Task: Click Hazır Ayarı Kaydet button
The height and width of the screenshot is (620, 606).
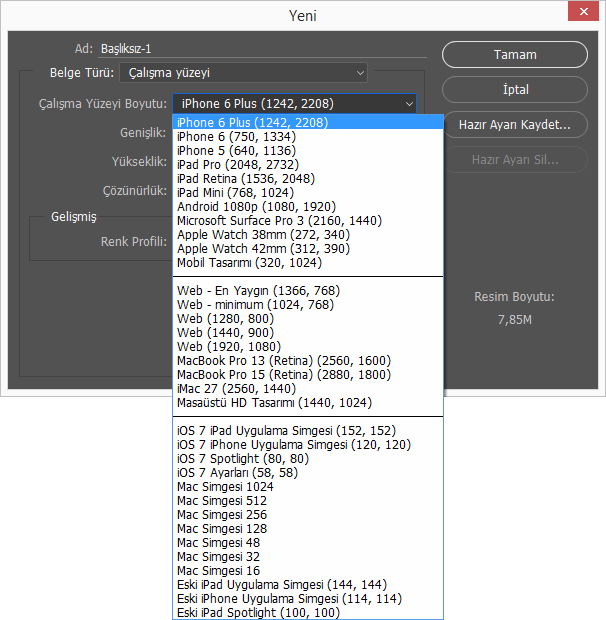Action: pyautogui.click(x=515, y=125)
